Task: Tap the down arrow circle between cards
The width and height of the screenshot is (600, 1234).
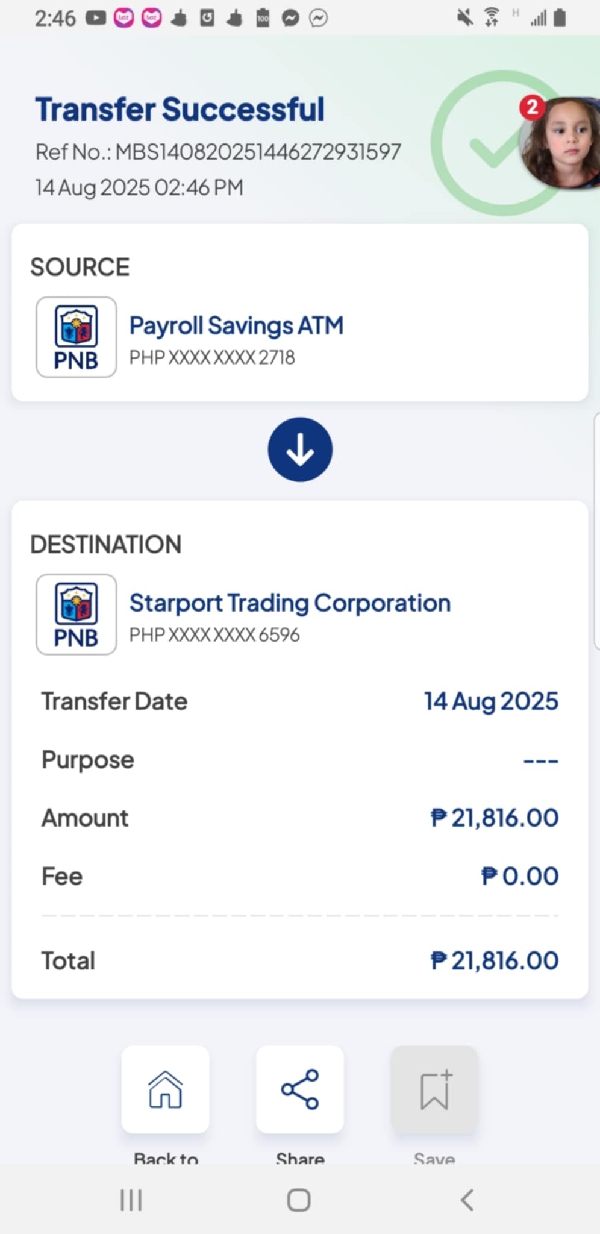Action: [x=300, y=451]
